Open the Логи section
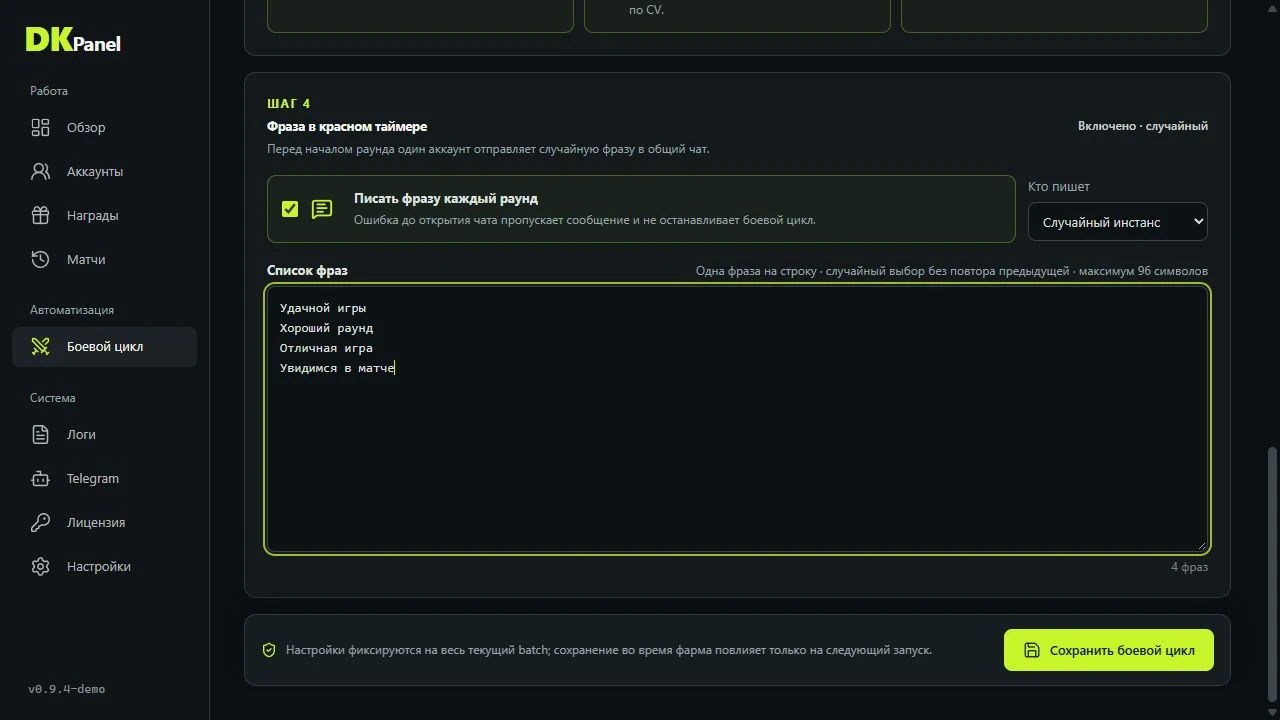The image size is (1280, 720). (104, 434)
